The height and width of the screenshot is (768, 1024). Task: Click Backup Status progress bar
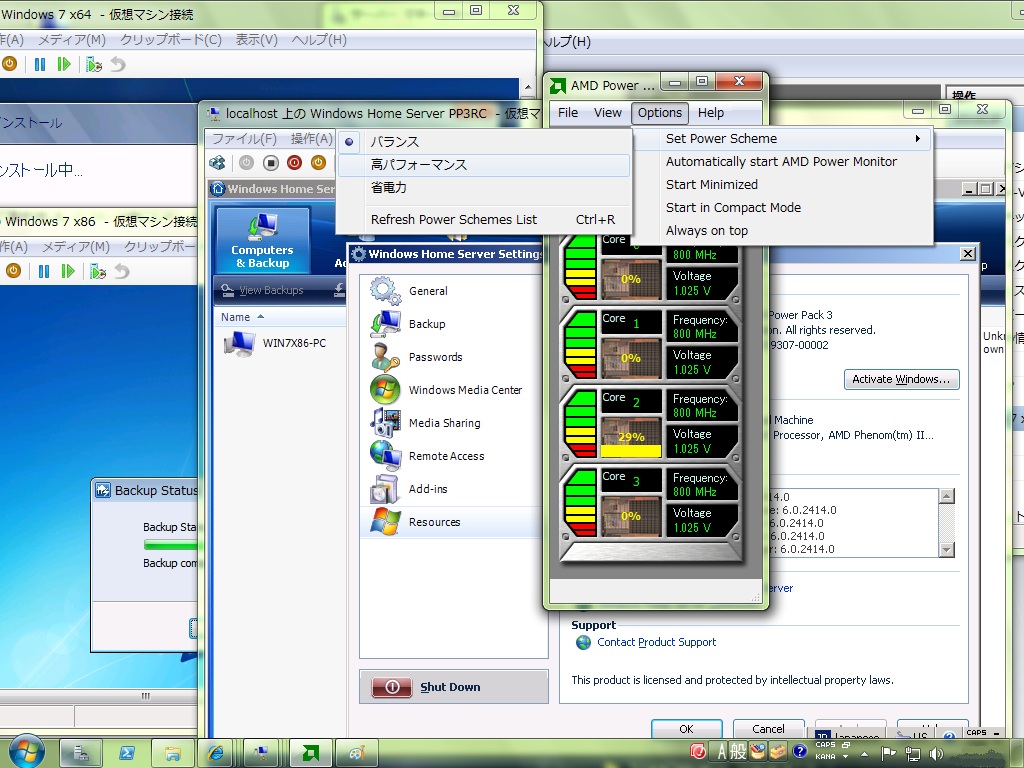171,545
